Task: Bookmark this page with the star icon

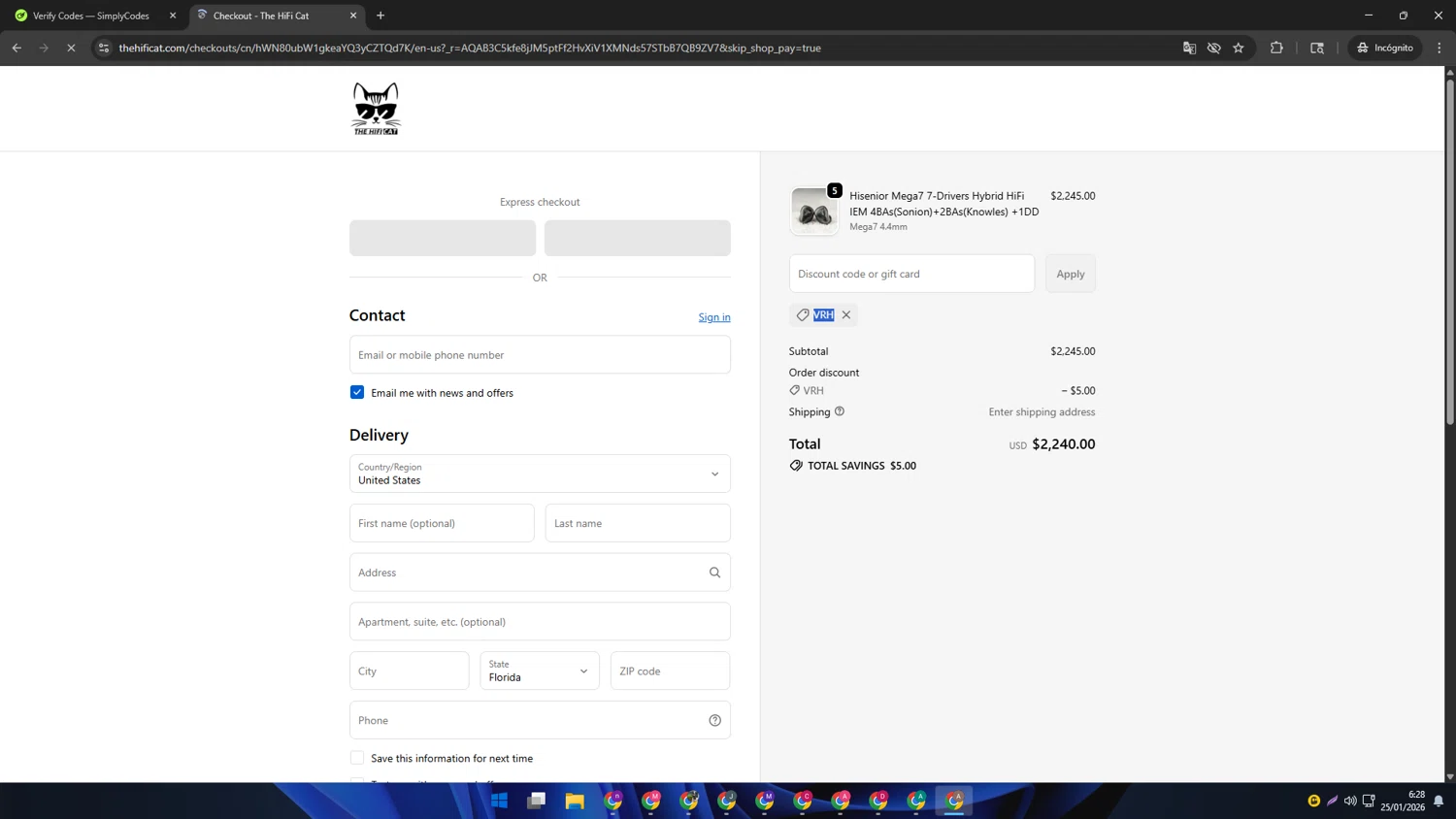Action: click(x=1239, y=48)
